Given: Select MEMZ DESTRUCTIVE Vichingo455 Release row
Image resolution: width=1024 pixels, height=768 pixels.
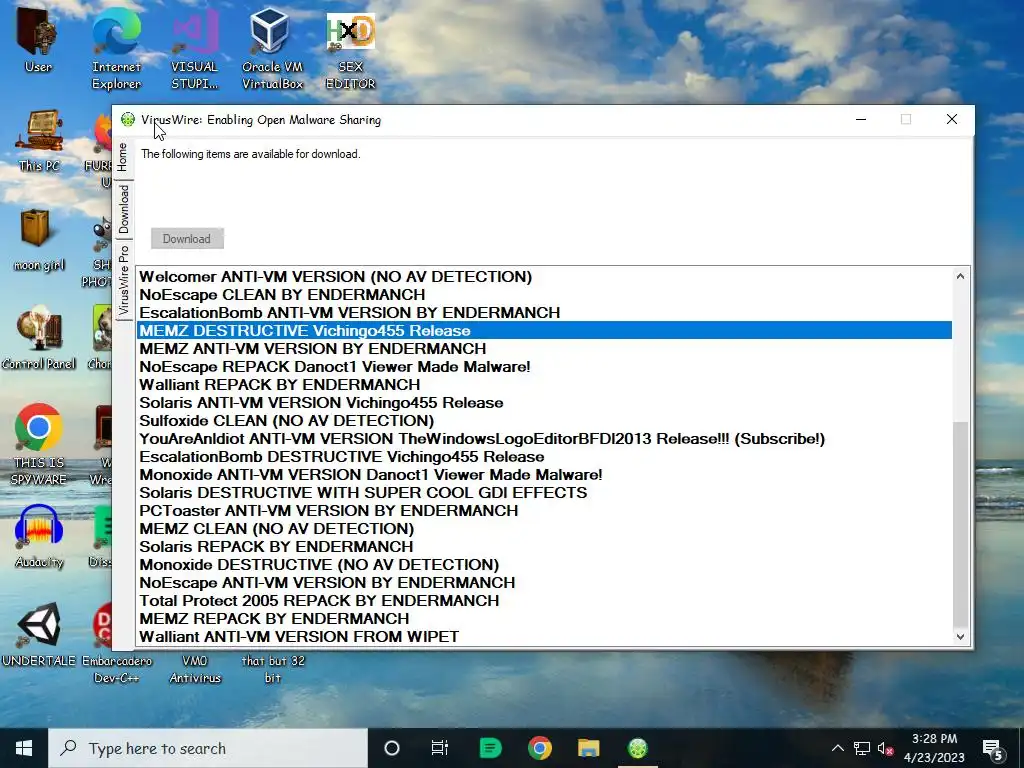Looking at the screenshot, I should pos(544,330).
